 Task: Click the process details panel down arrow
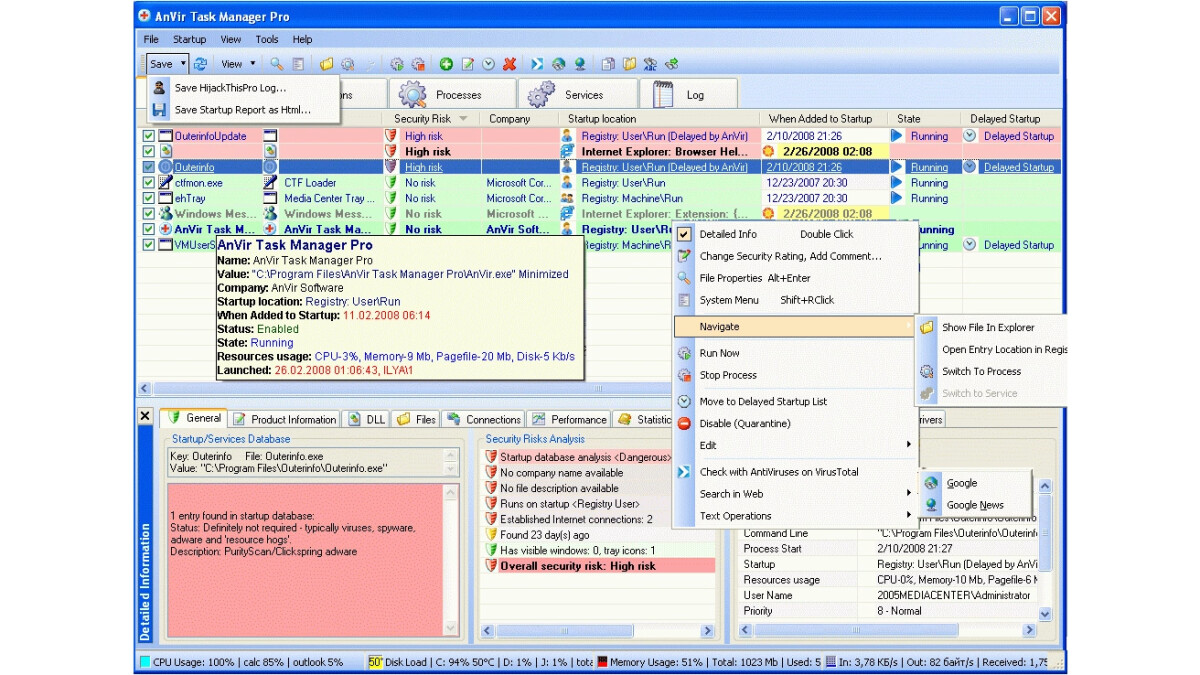(x=1045, y=614)
